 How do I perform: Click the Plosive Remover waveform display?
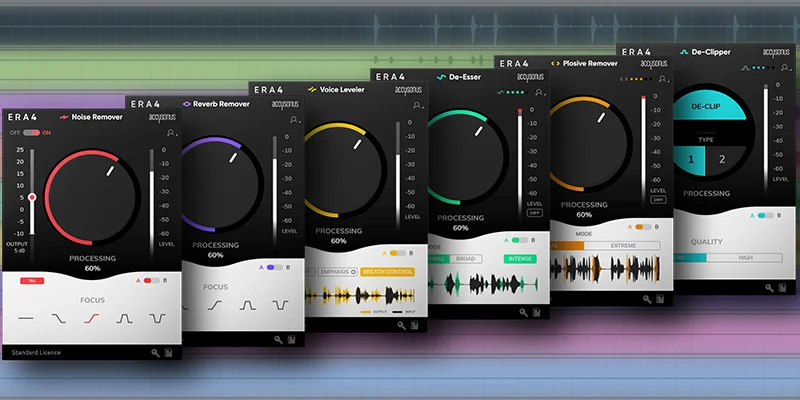pyautogui.click(x=606, y=269)
